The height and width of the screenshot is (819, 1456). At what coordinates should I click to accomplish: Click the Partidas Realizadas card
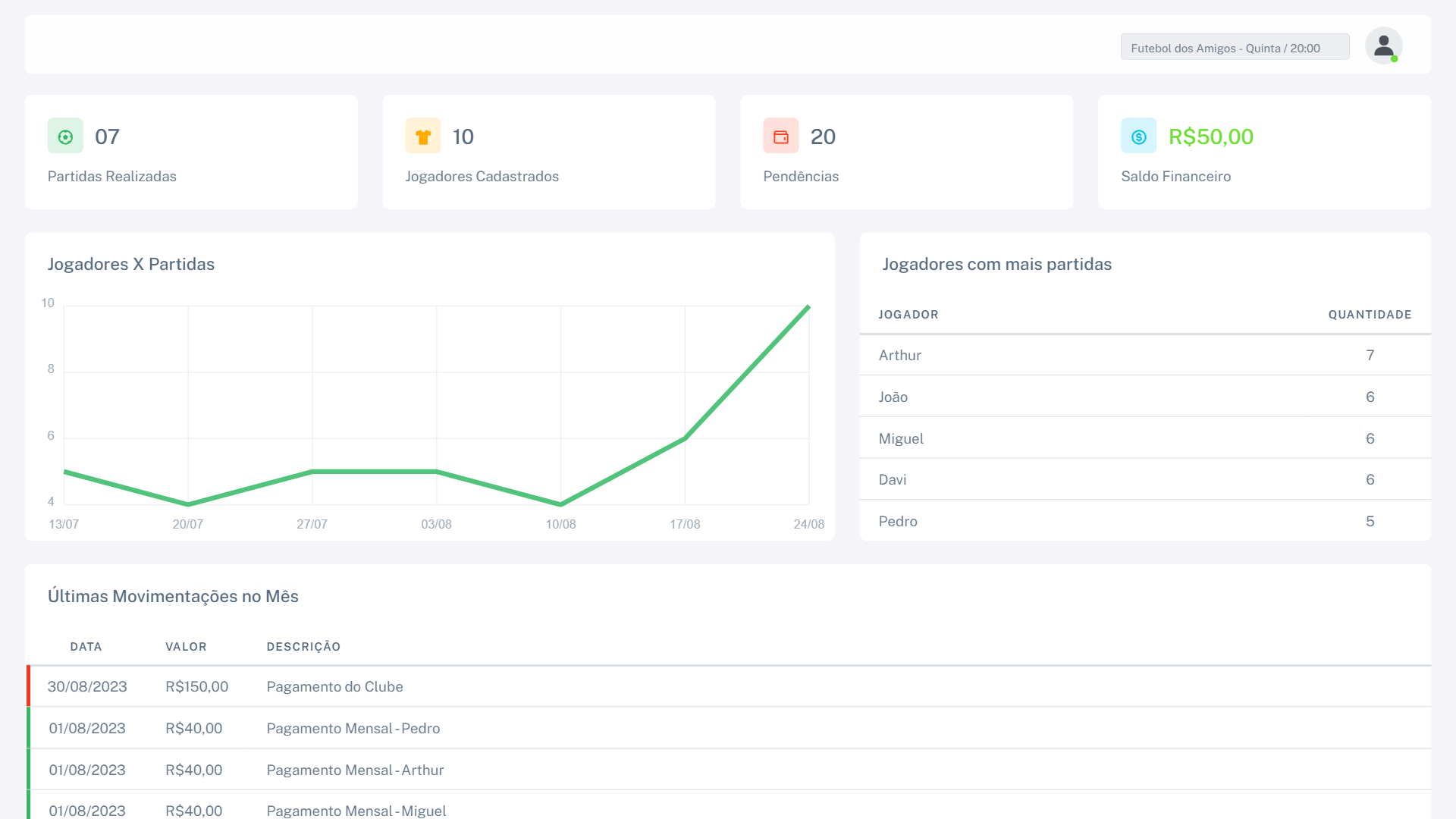coord(191,152)
